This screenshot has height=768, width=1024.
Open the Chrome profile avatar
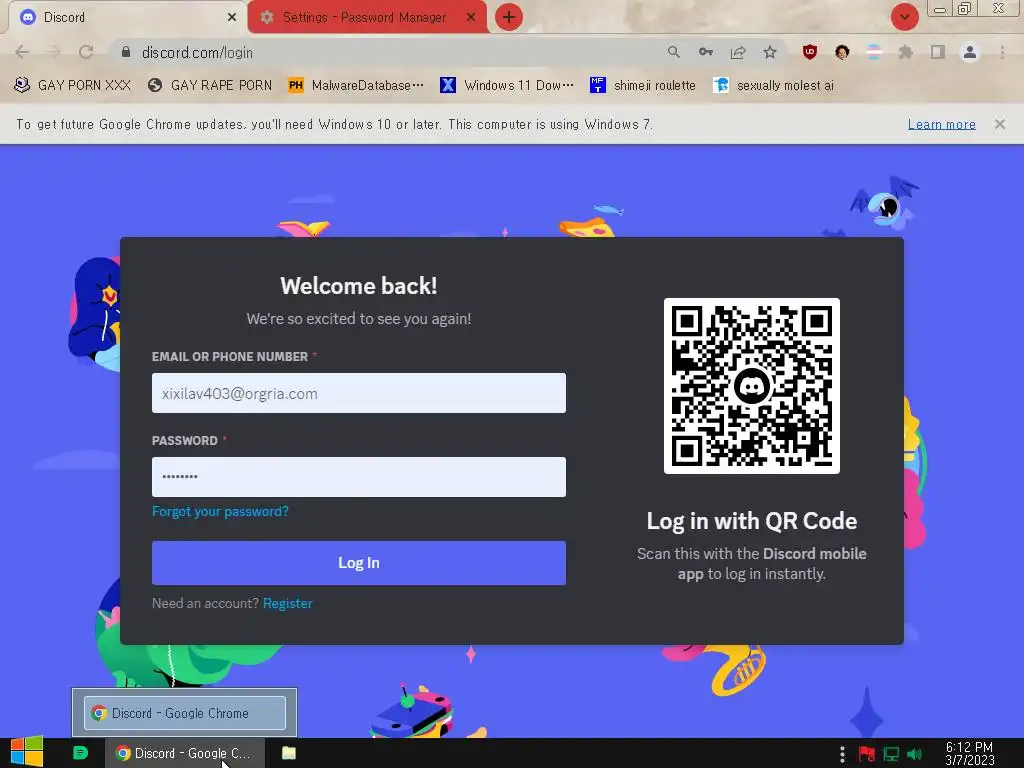pyautogui.click(x=970, y=52)
